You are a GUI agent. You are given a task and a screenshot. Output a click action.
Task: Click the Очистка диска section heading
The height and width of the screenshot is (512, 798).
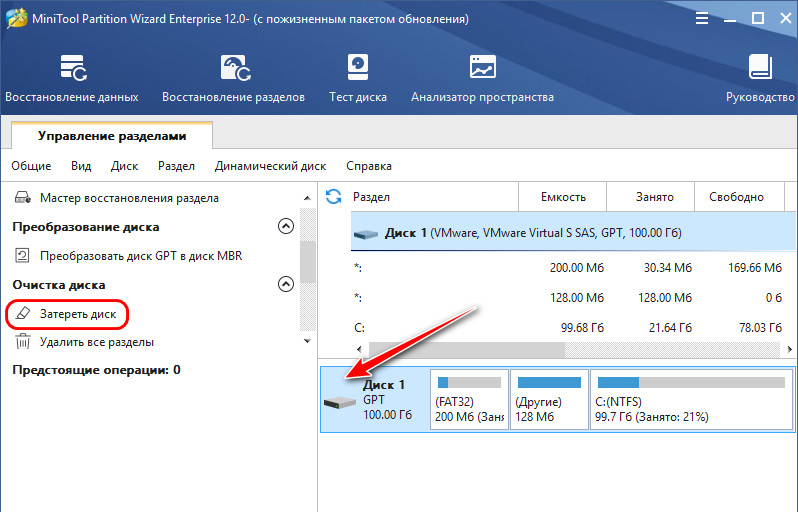tap(59, 285)
